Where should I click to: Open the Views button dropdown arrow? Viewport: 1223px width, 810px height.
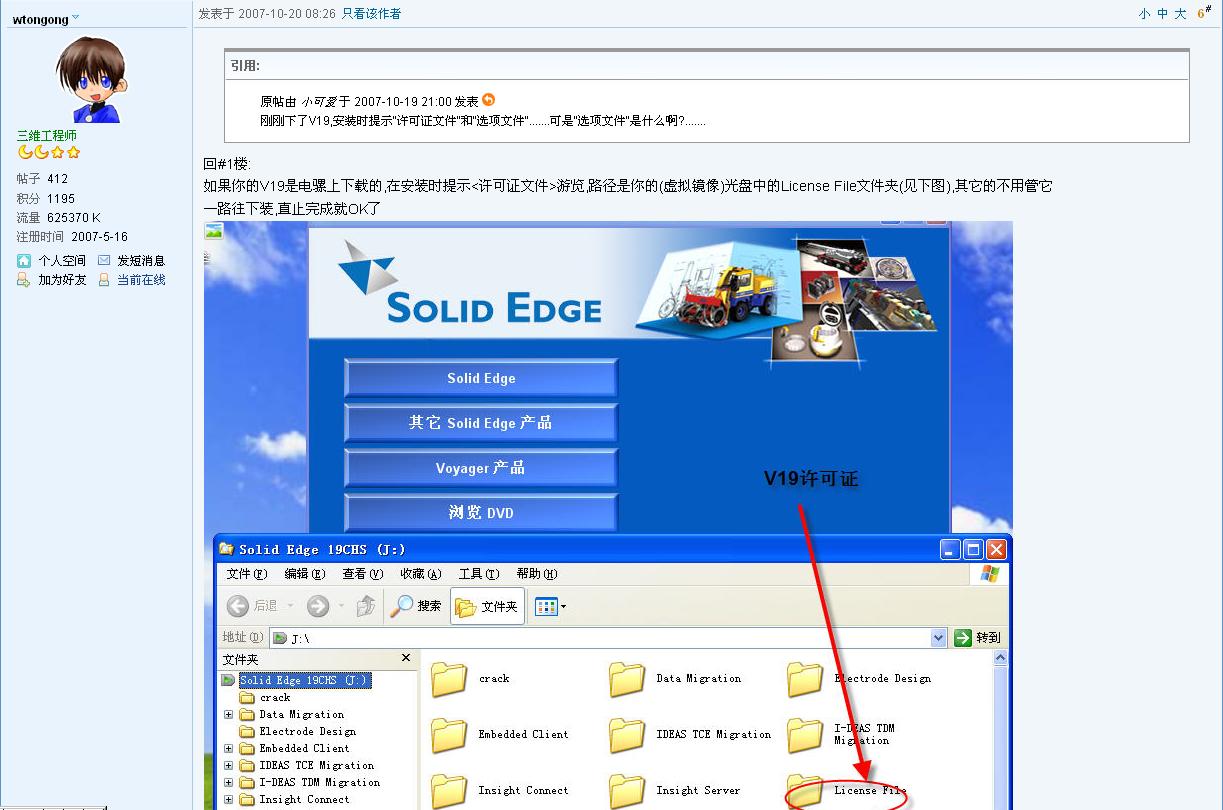click(x=563, y=606)
